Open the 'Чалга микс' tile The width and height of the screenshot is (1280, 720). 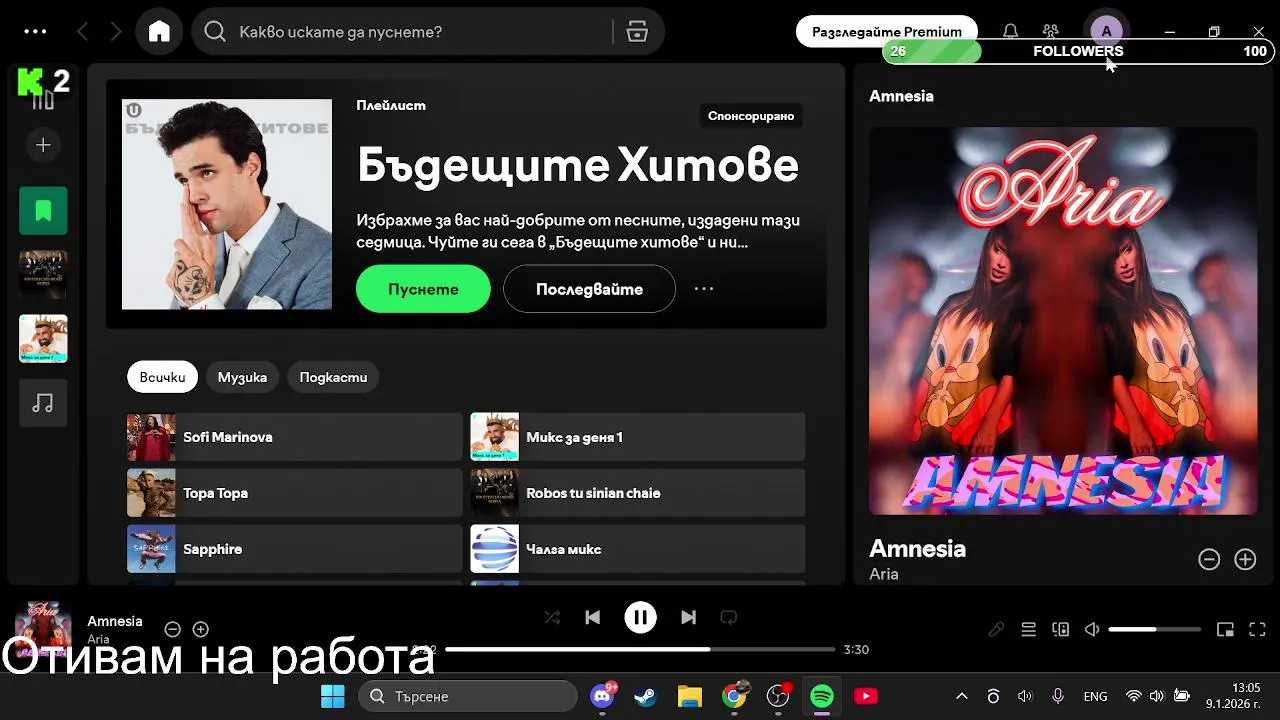tap(638, 549)
